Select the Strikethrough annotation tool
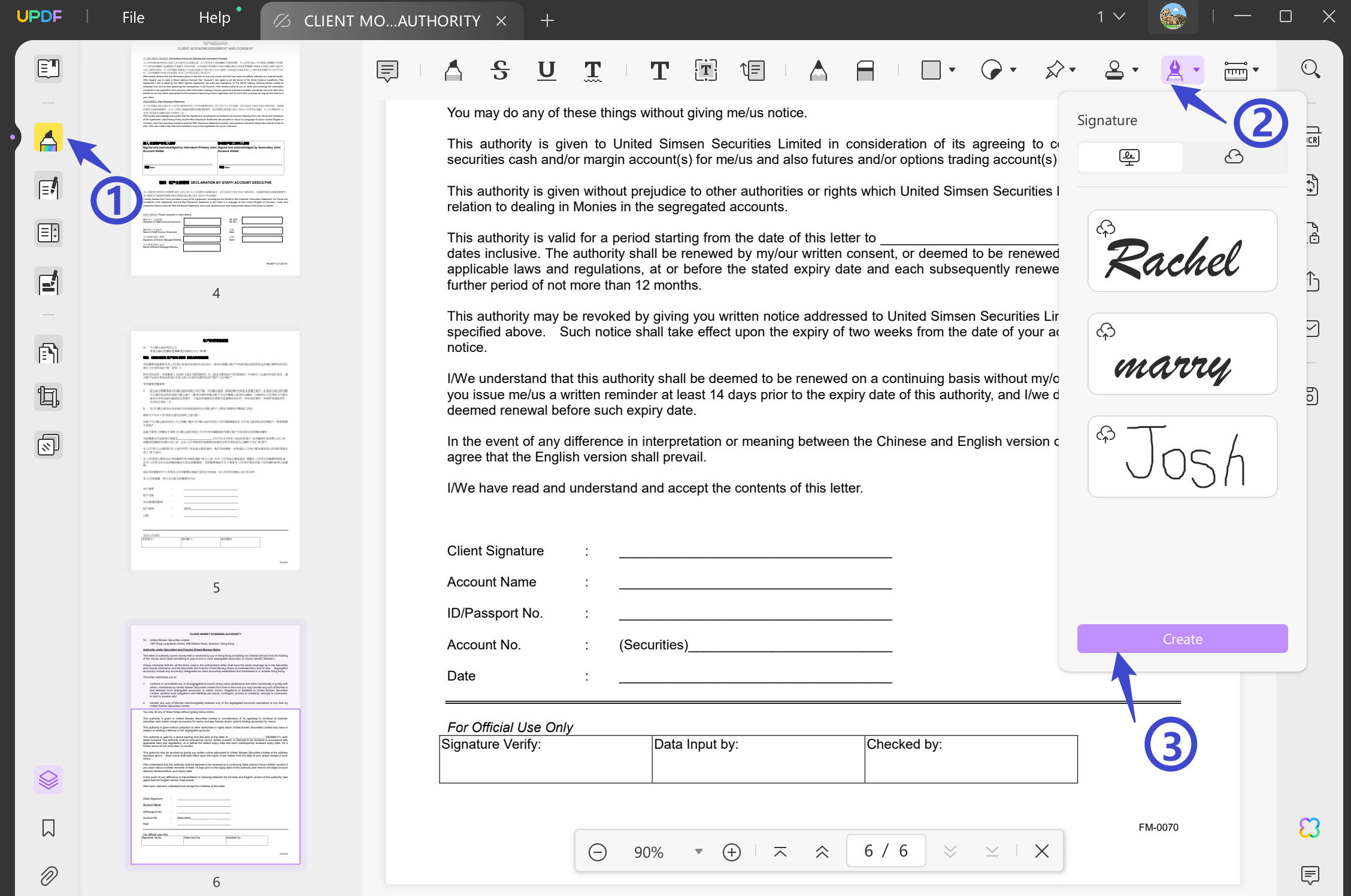Screen dimensions: 1351x896 (x=500, y=71)
